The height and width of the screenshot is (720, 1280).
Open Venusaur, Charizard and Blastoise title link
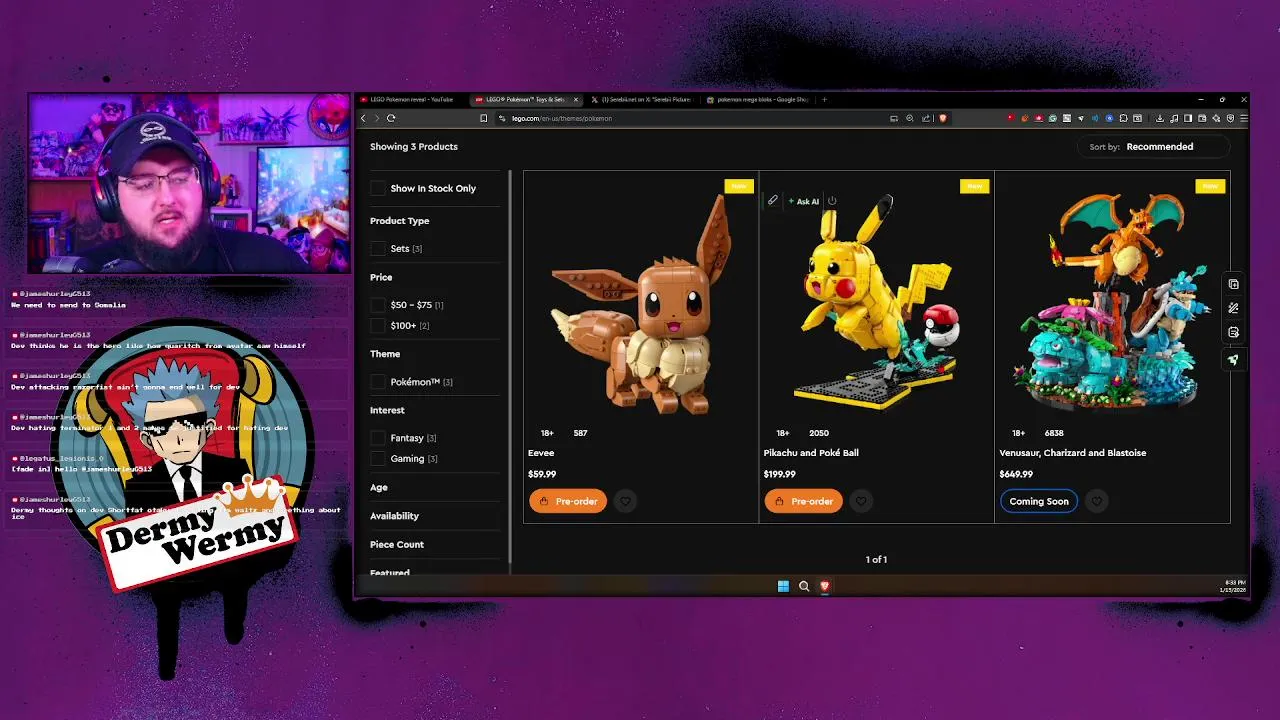[x=1073, y=453]
